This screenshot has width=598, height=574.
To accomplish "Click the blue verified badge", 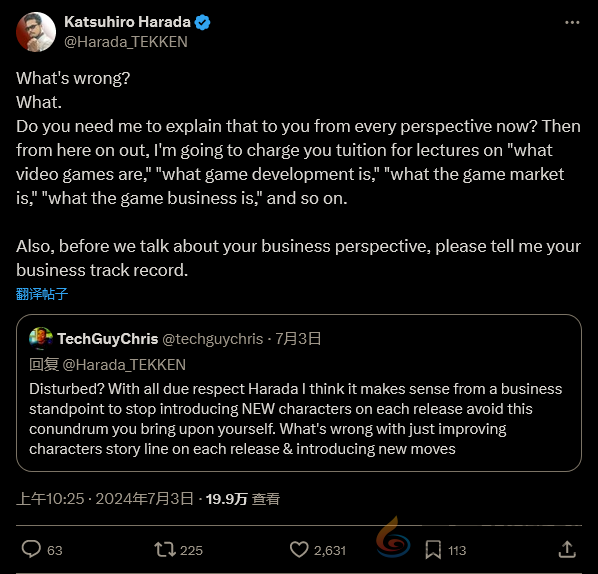I will (202, 22).
